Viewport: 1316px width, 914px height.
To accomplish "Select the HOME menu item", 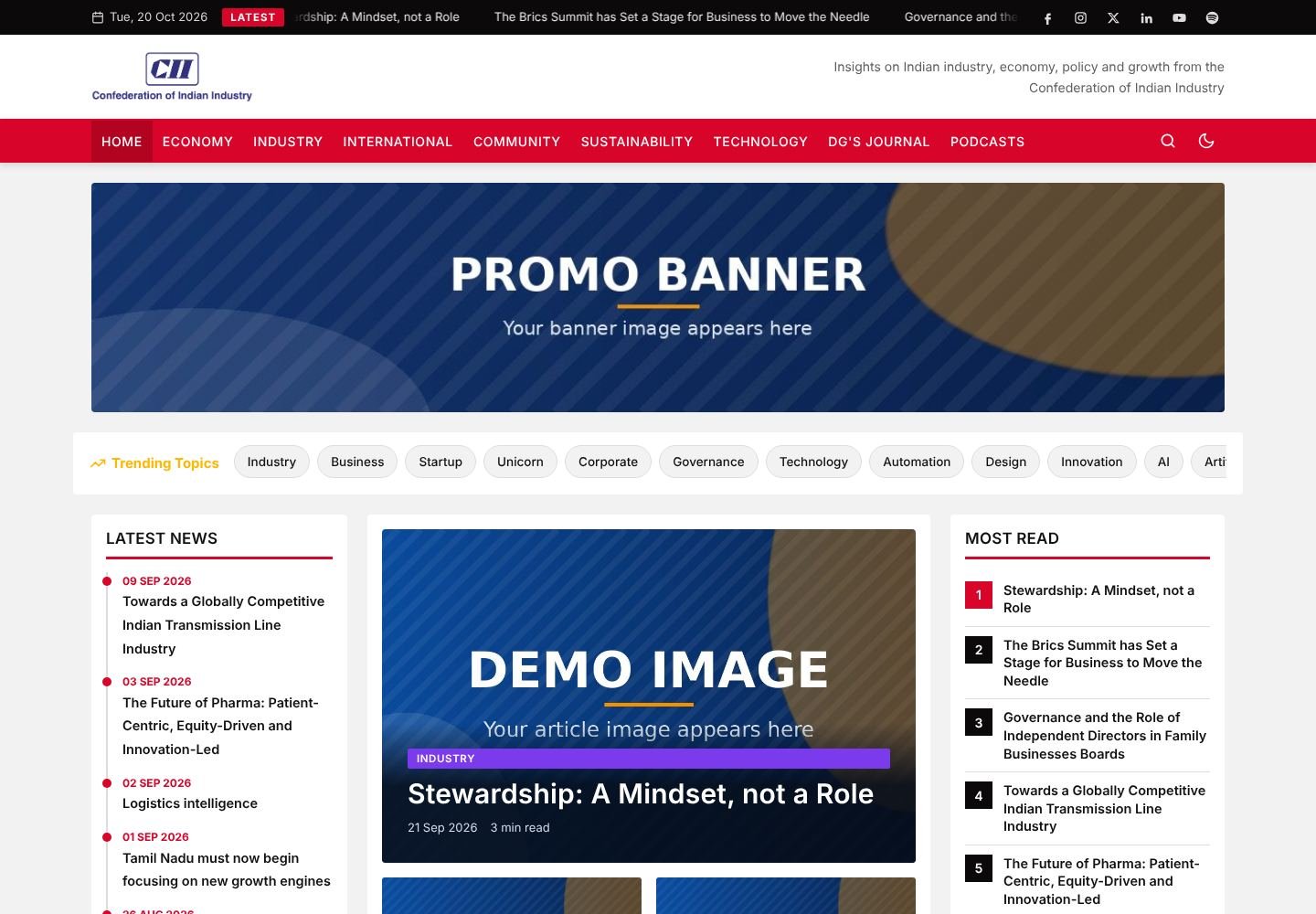I will (x=122, y=142).
